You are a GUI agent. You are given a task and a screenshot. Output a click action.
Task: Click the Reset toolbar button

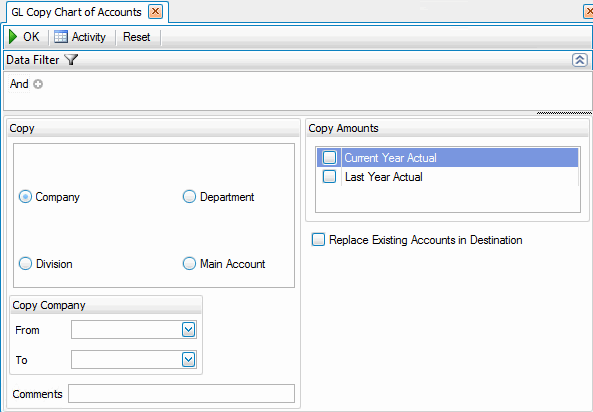click(137, 37)
